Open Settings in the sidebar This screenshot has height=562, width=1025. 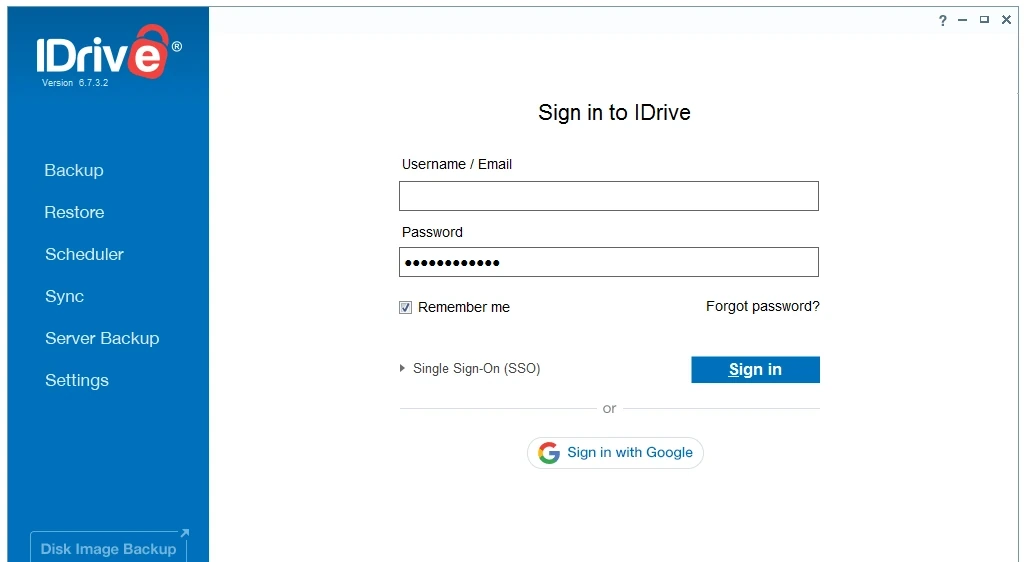click(76, 380)
